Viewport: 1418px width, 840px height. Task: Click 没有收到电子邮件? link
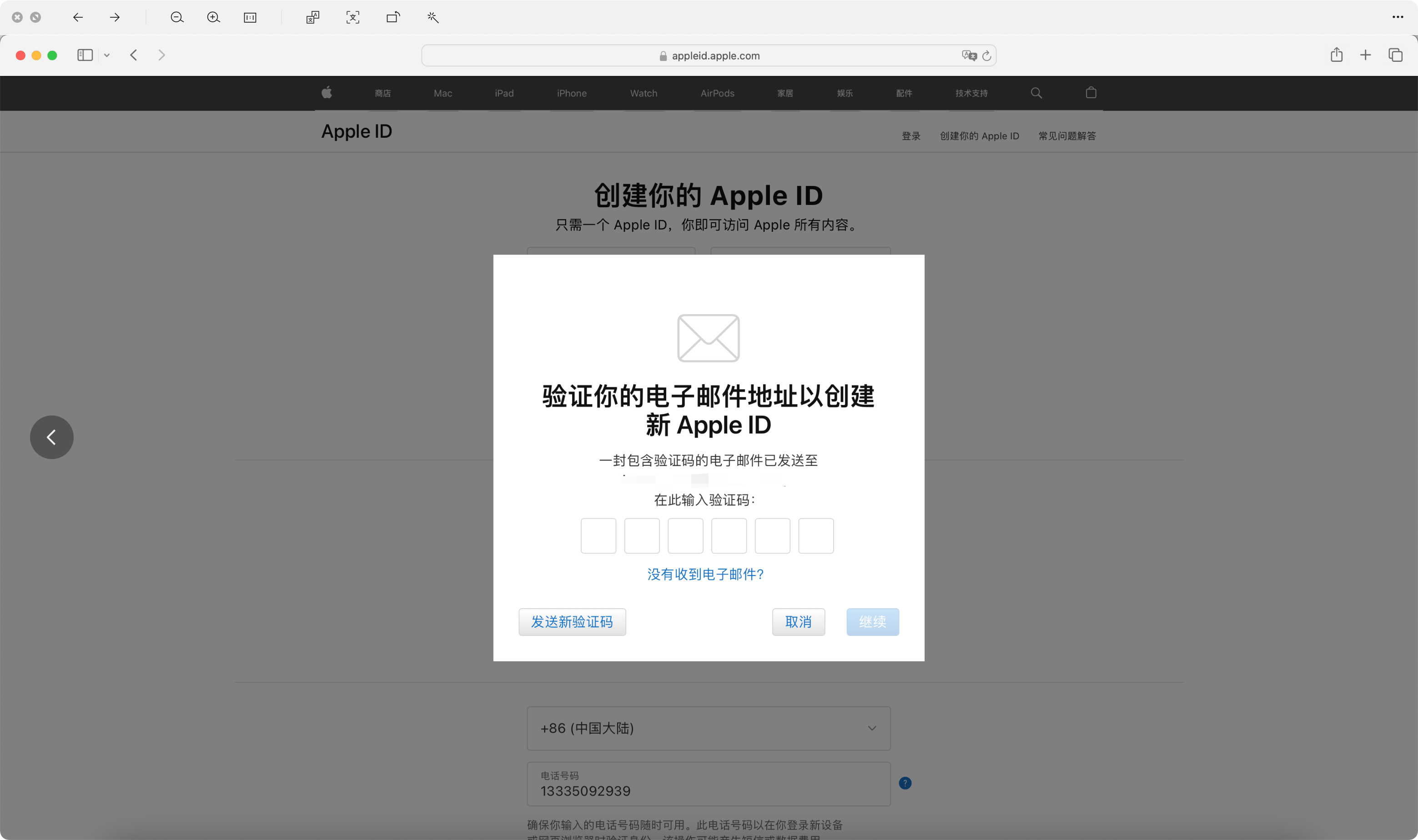(x=706, y=574)
